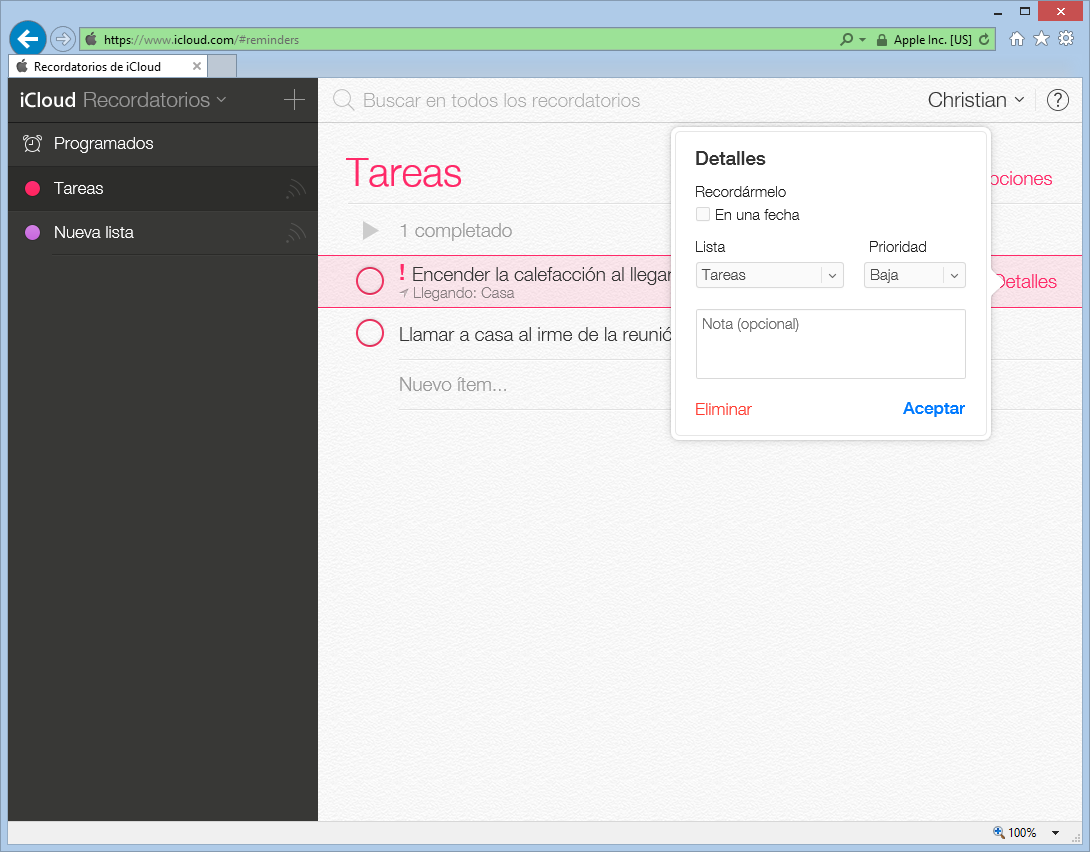Screen dimensions: 1090x852
Task: Add a new list with plus icon
Action: click(x=294, y=99)
